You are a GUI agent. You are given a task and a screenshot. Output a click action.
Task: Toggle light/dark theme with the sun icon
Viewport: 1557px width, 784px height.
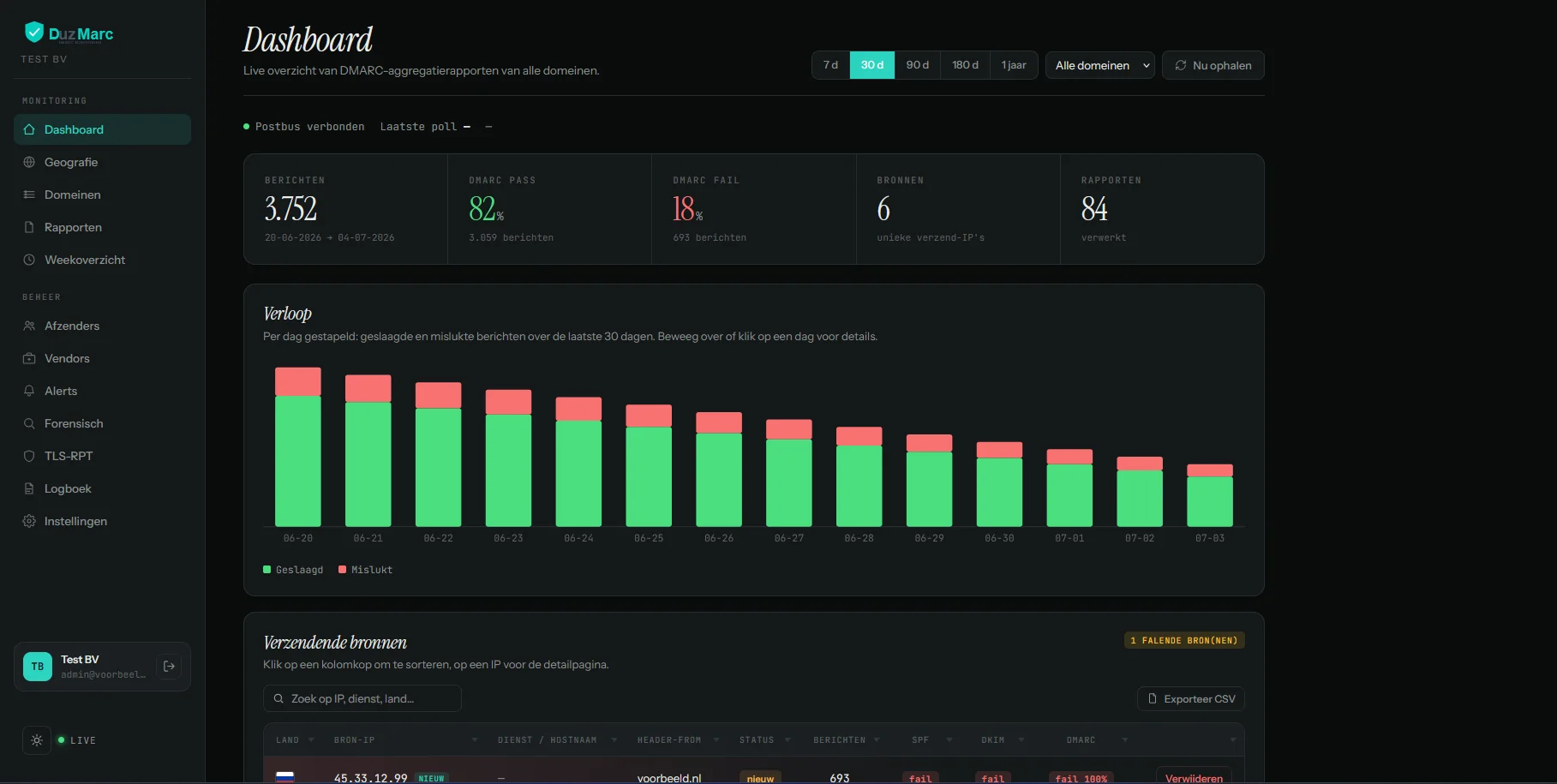(x=37, y=740)
